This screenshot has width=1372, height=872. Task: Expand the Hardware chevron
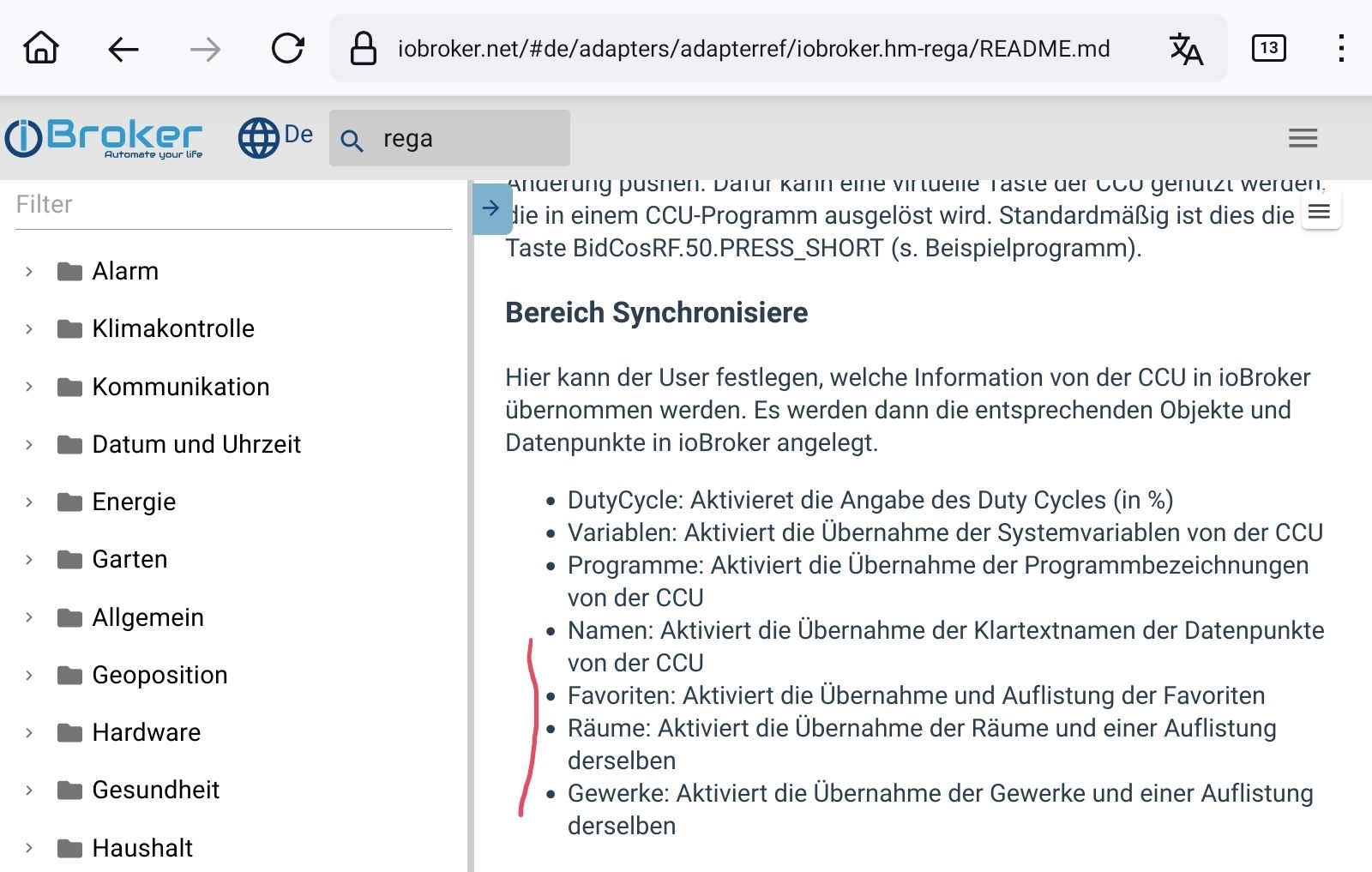point(29,732)
